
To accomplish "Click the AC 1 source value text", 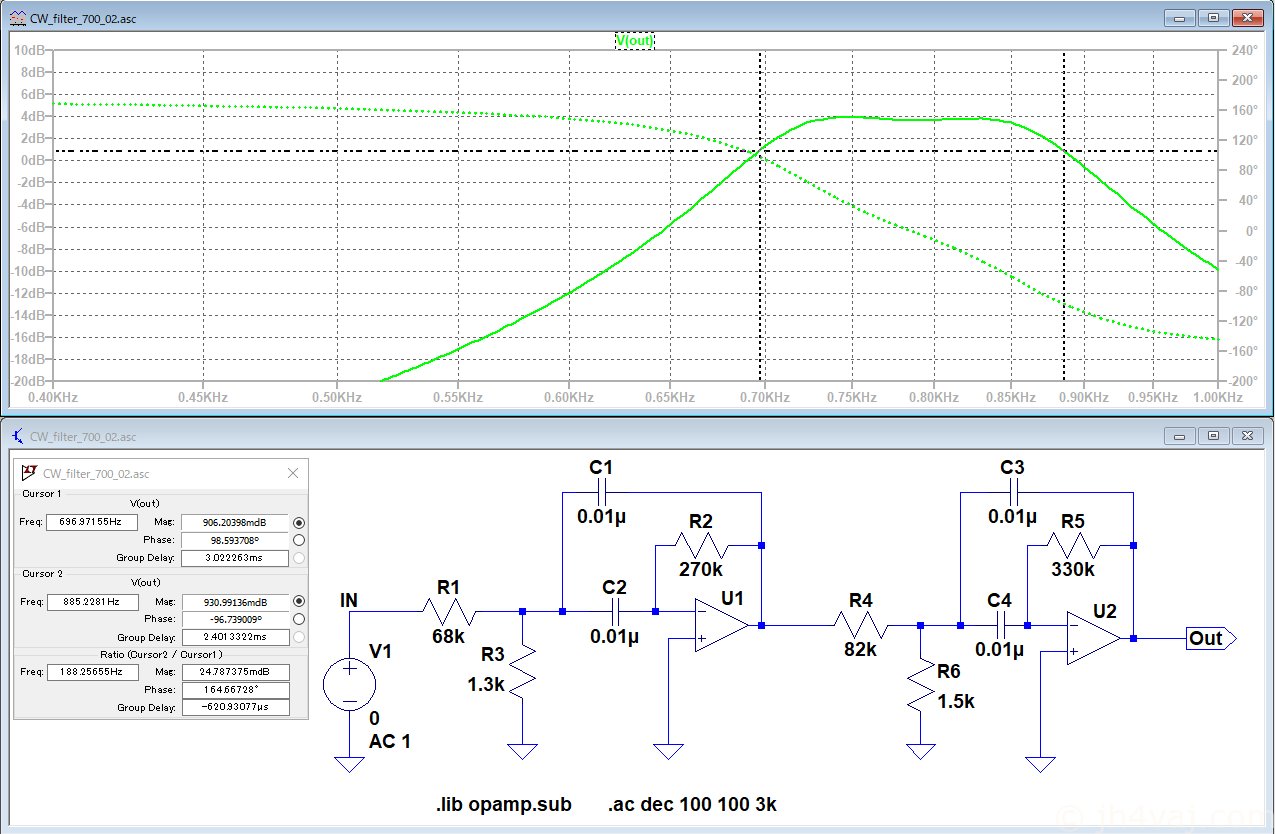I will [x=390, y=742].
